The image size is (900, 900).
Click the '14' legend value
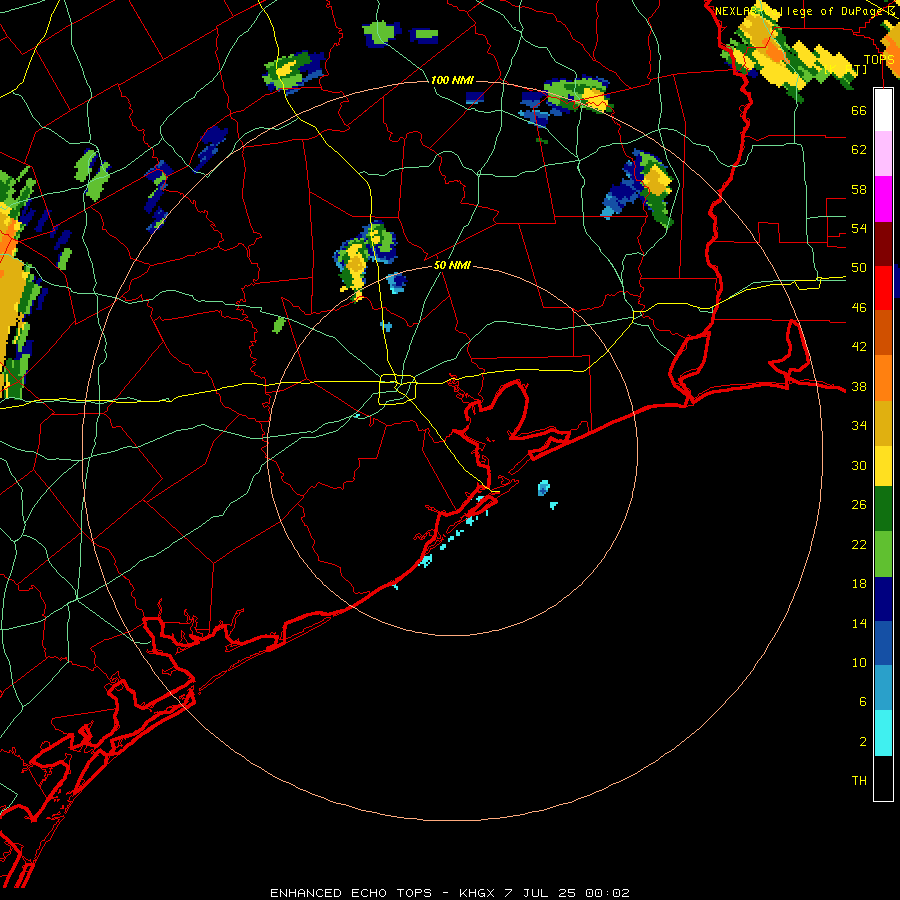859,624
